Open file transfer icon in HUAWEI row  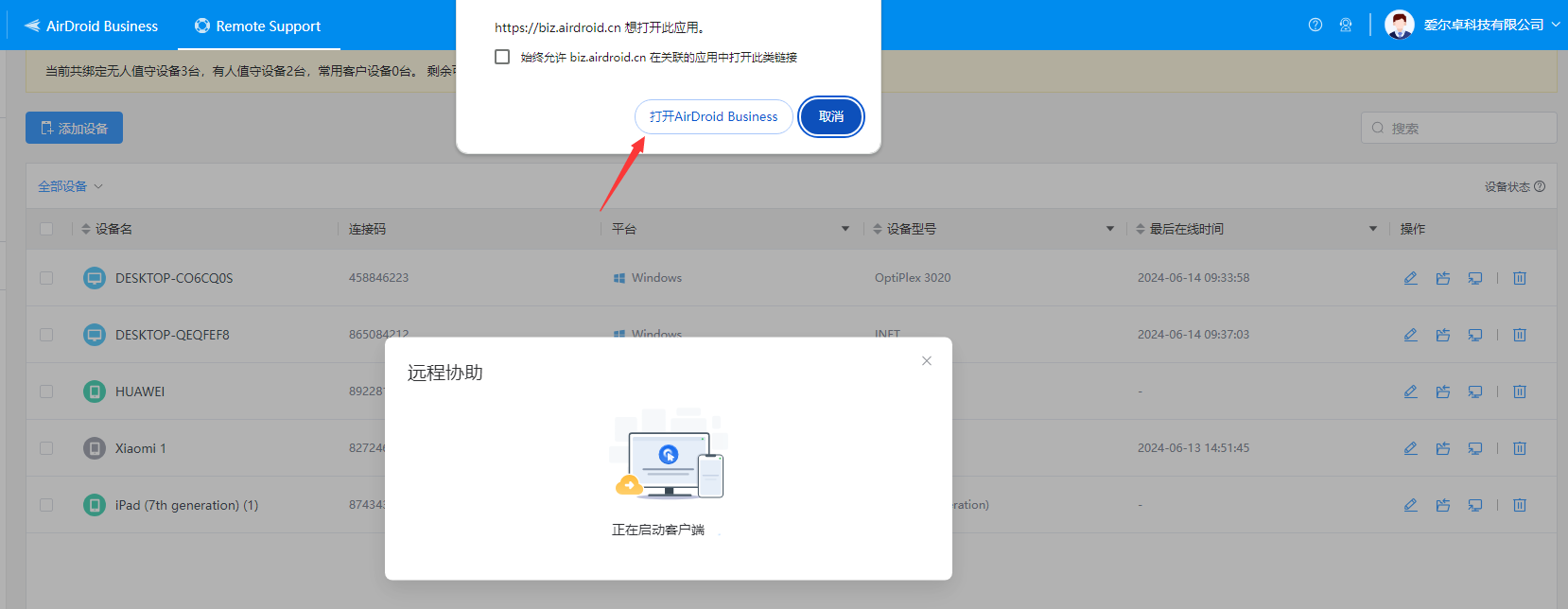1442,391
